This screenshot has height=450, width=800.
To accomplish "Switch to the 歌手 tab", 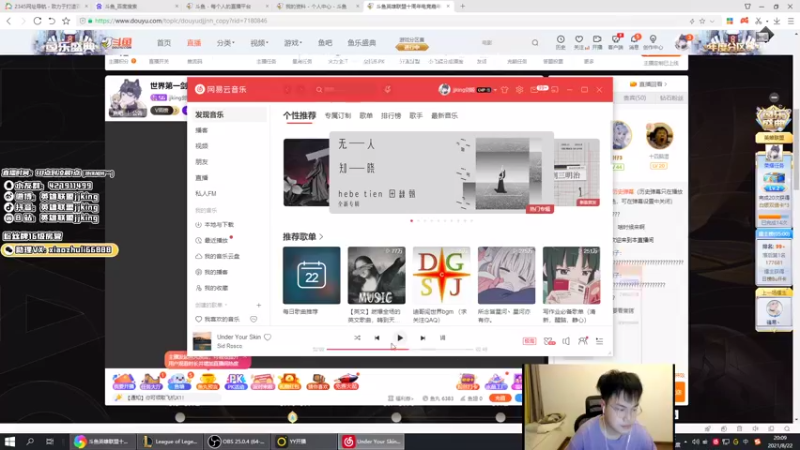I will (x=416, y=116).
